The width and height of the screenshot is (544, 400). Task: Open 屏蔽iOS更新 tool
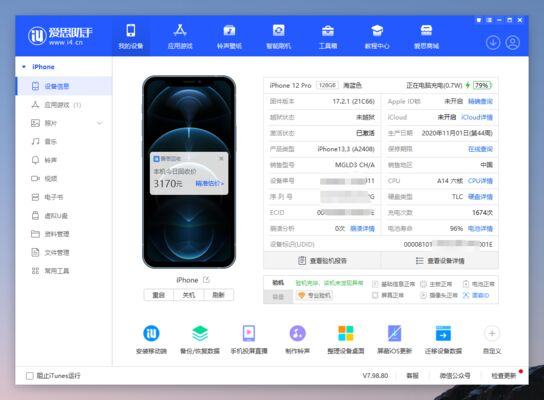[x=394, y=339]
